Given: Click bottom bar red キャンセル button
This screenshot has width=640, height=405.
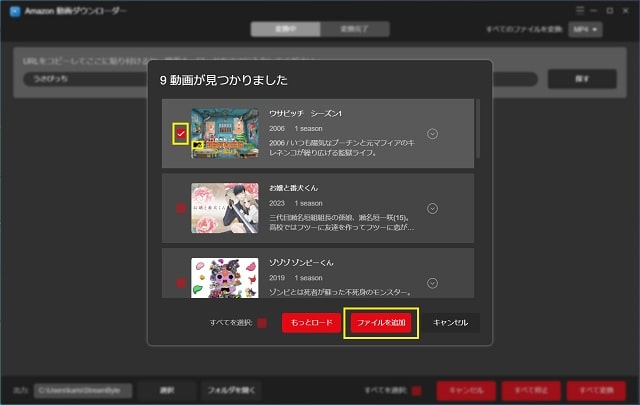Looking at the screenshot, I should point(466,391).
